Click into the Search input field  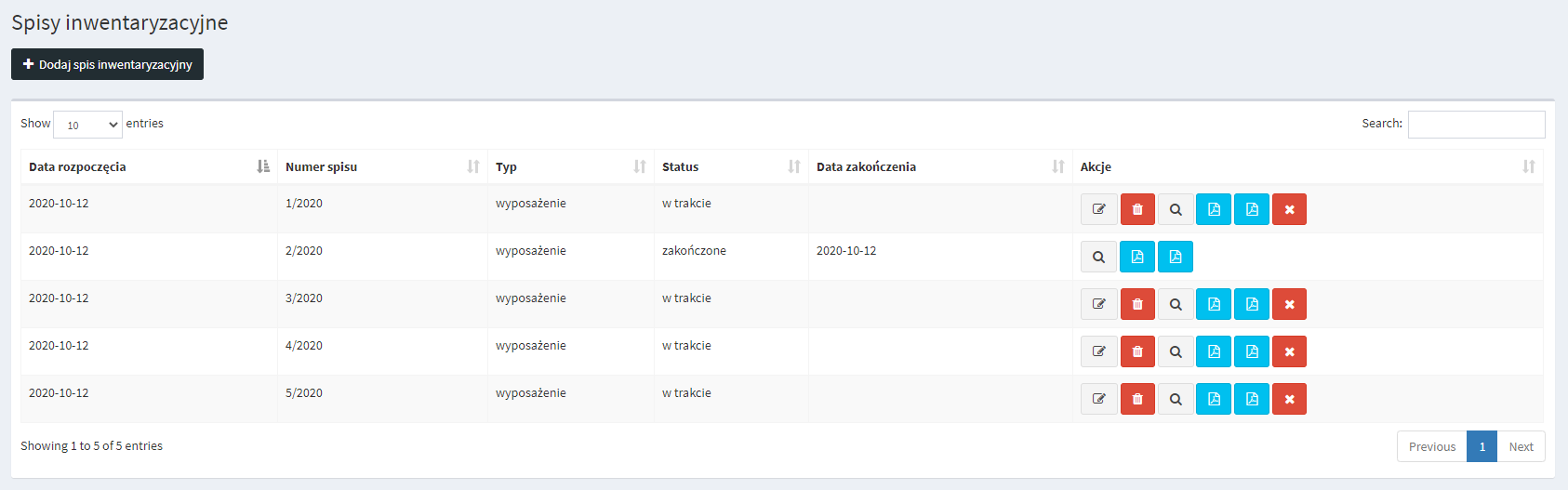(x=1476, y=125)
